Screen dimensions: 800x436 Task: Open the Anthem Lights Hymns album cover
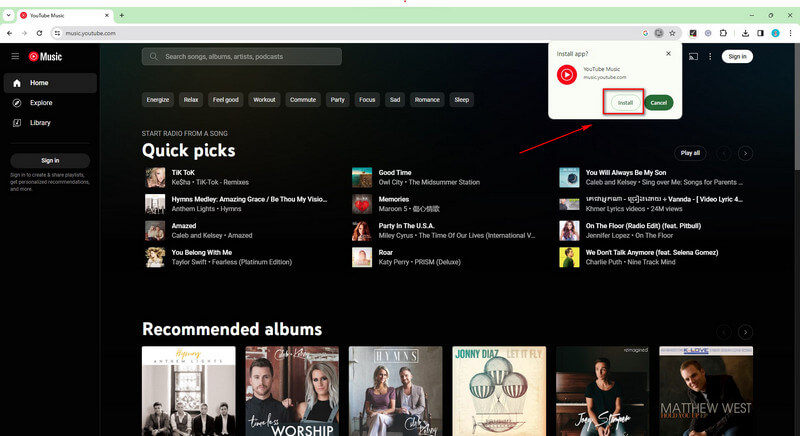(x=189, y=391)
